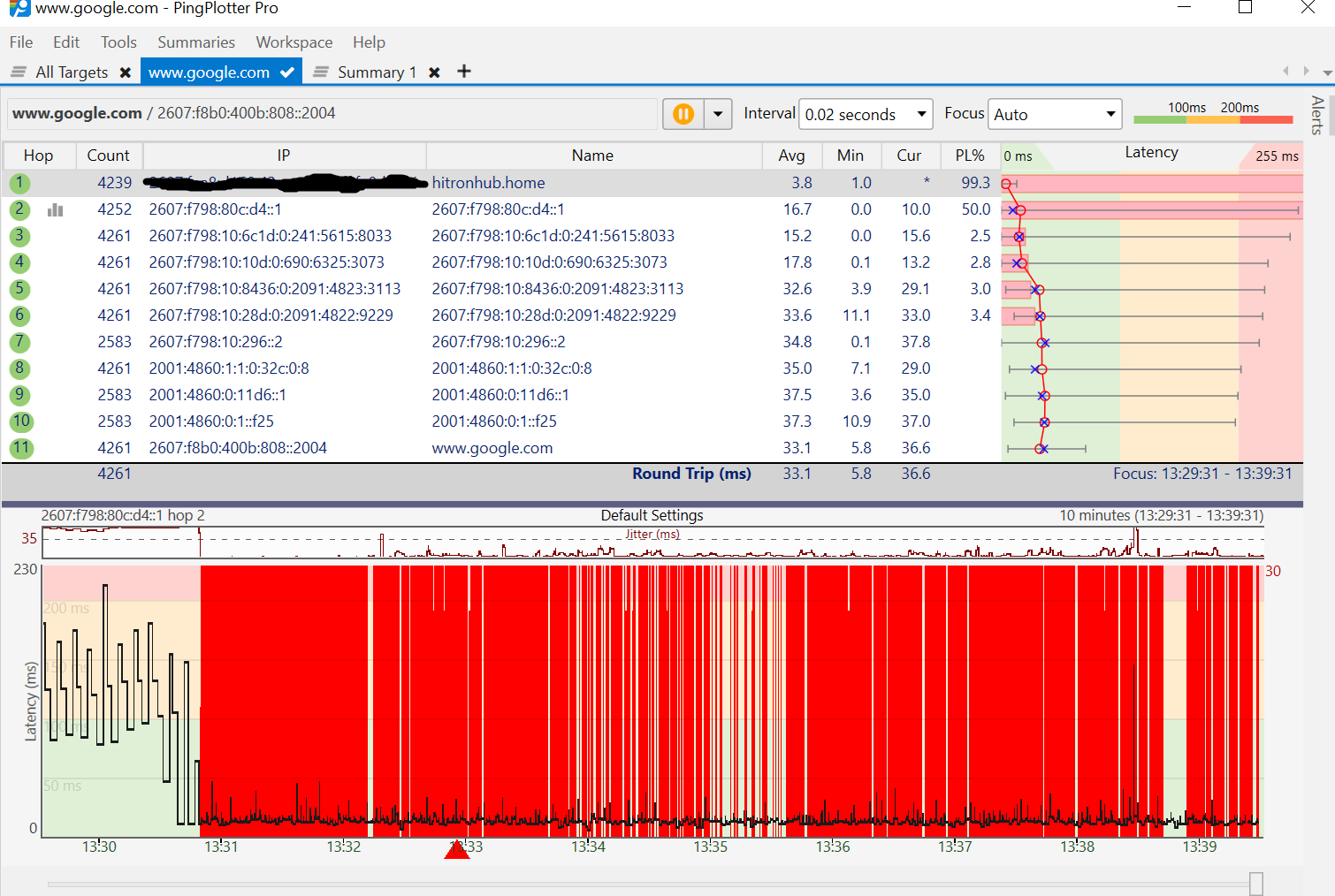Switch to the Summary 1 tab

coord(377,72)
